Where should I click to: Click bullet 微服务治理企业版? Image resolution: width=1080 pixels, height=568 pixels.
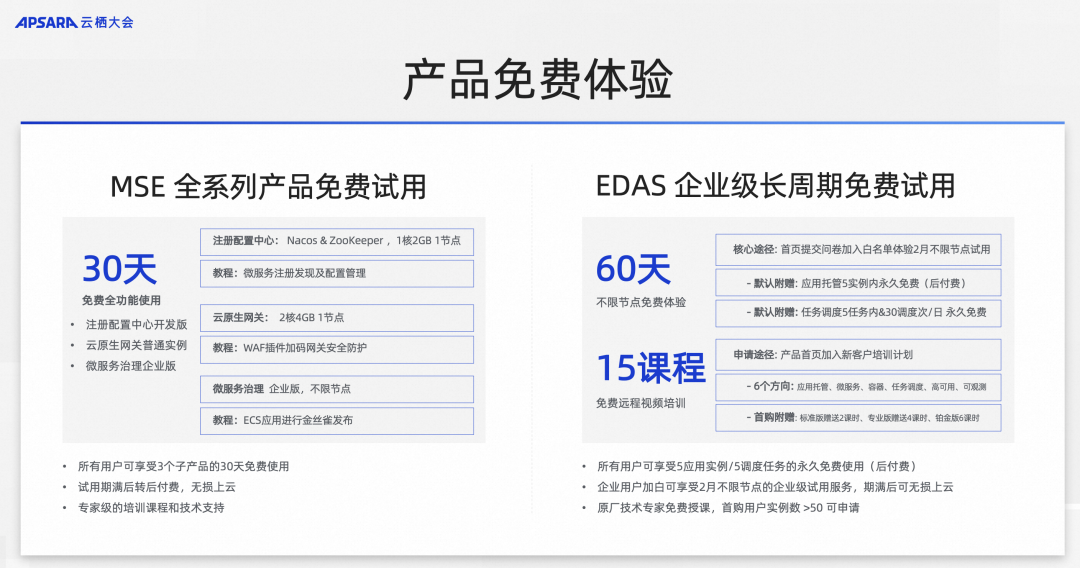131,366
